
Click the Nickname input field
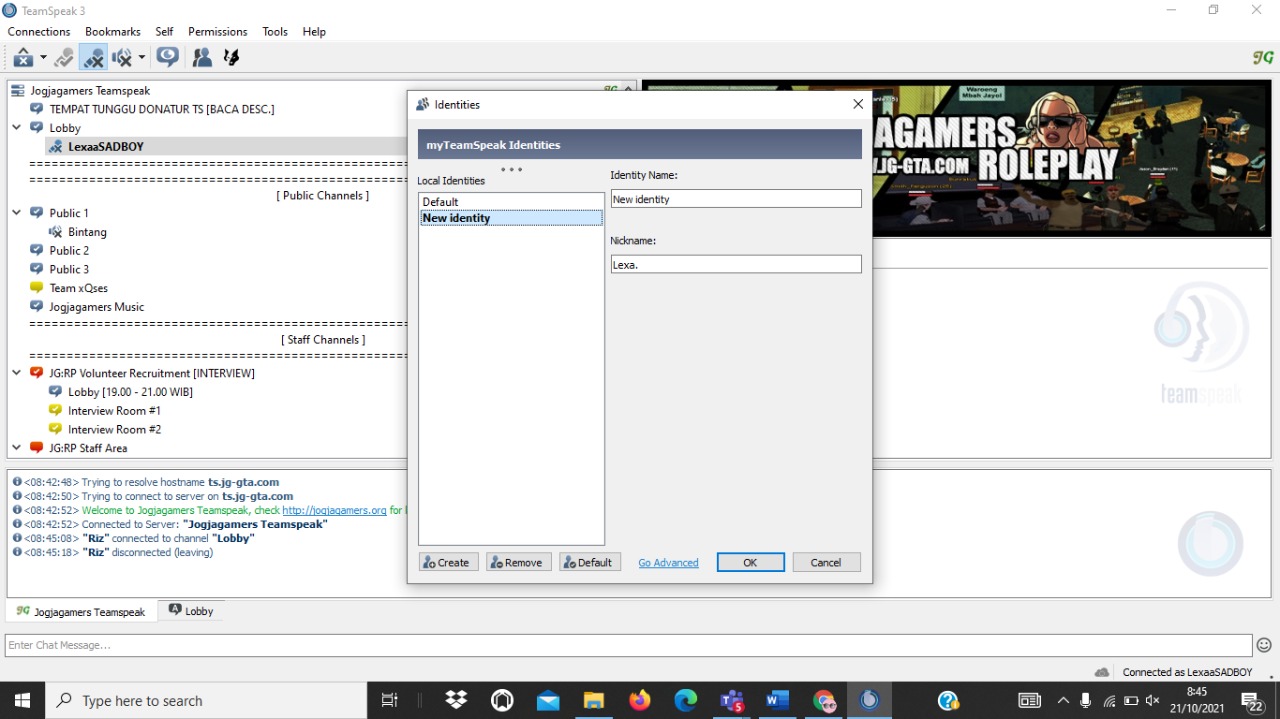coord(736,265)
